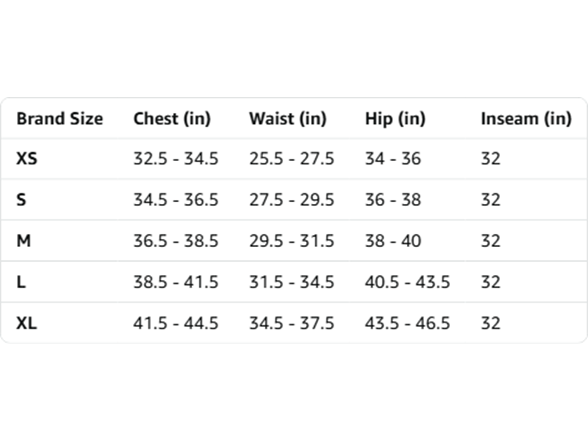Click the Chest (in) column header
This screenshot has width=588, height=441.
tap(172, 118)
